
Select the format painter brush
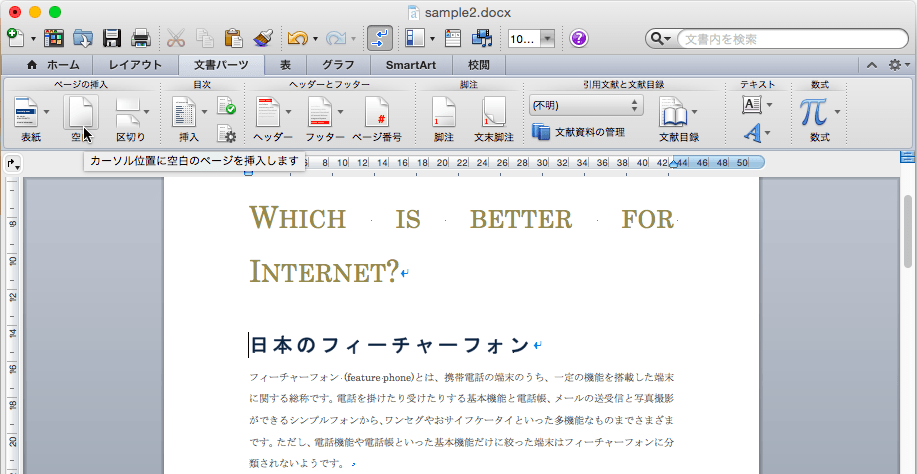point(263,39)
